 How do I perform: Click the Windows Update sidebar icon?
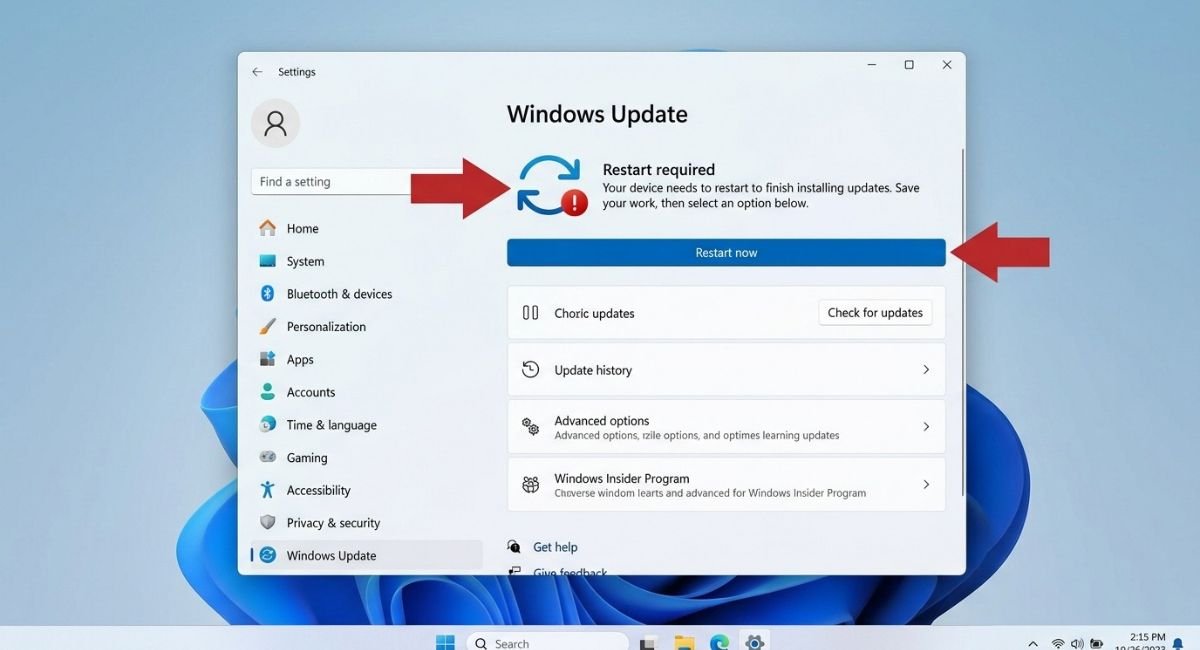coord(267,555)
